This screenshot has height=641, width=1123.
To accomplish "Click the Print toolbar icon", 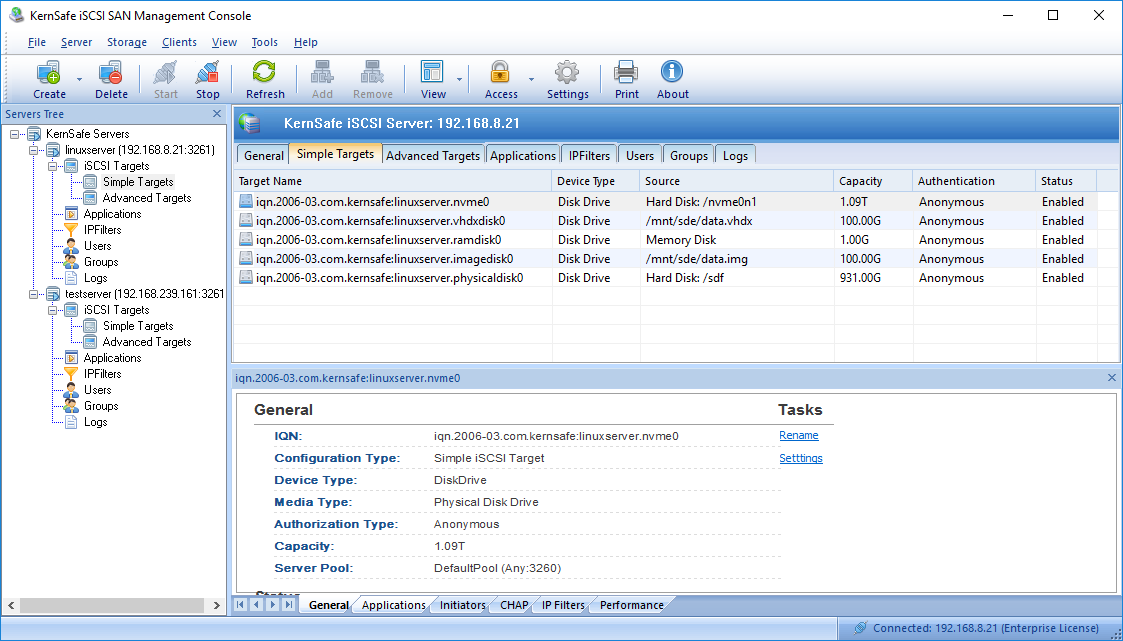I will click(627, 72).
